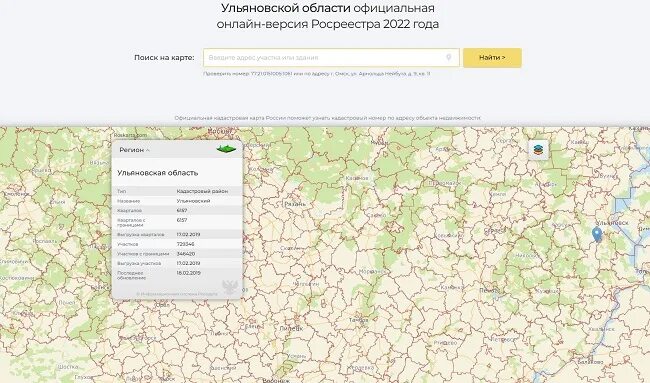The width and height of the screenshot is (650, 383).
Task: Focus the map address search input
Action: (x=331, y=58)
